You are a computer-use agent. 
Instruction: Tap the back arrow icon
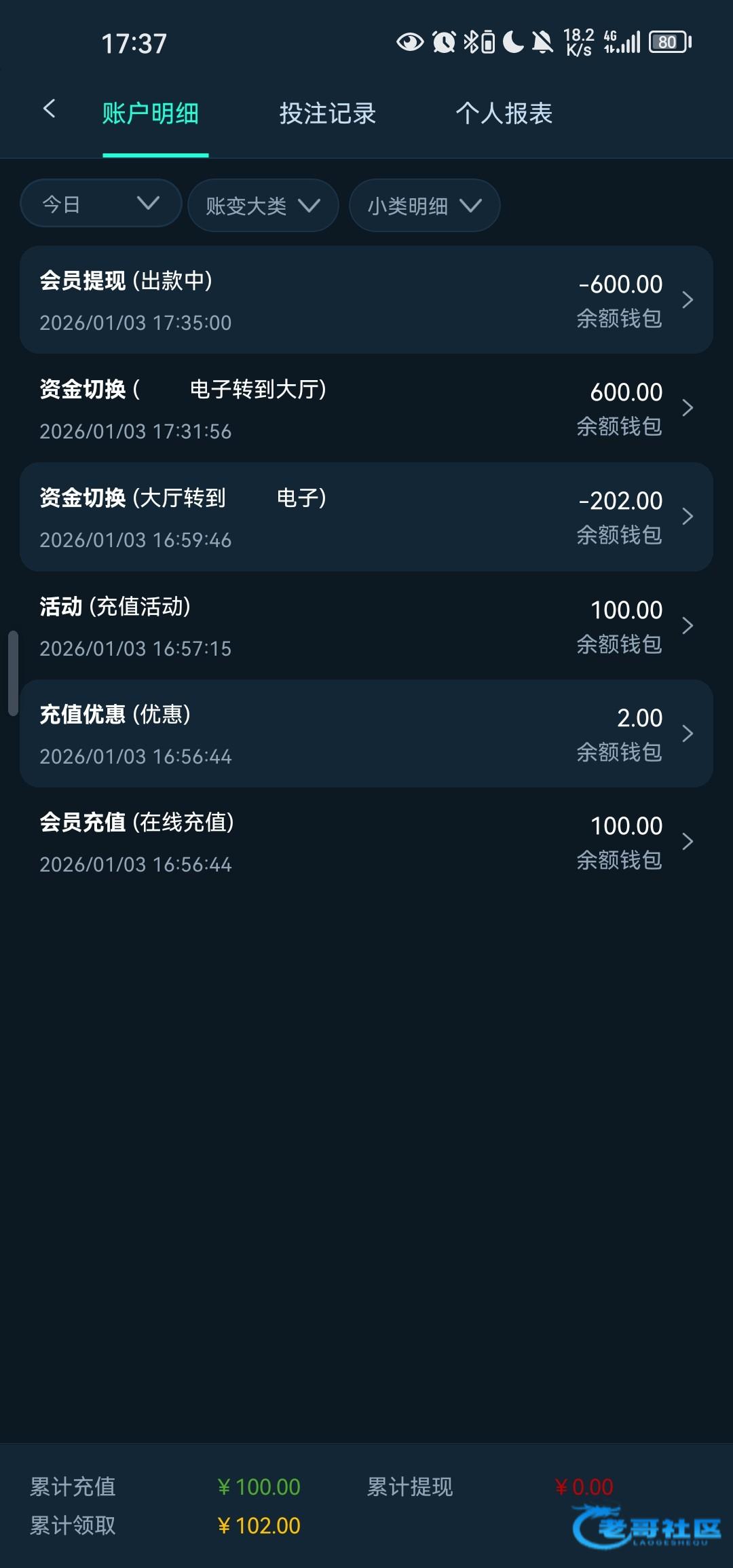click(x=49, y=109)
